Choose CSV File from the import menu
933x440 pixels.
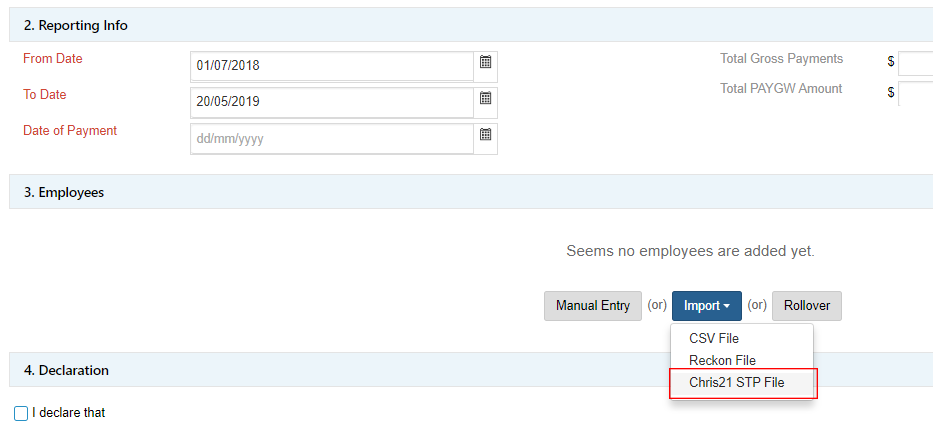[x=714, y=339]
